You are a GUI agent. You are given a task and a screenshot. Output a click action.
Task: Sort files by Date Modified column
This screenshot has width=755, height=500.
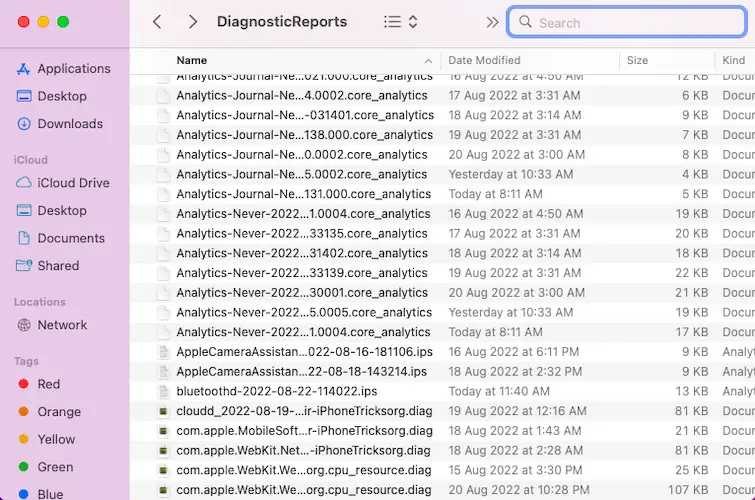[x=484, y=61]
